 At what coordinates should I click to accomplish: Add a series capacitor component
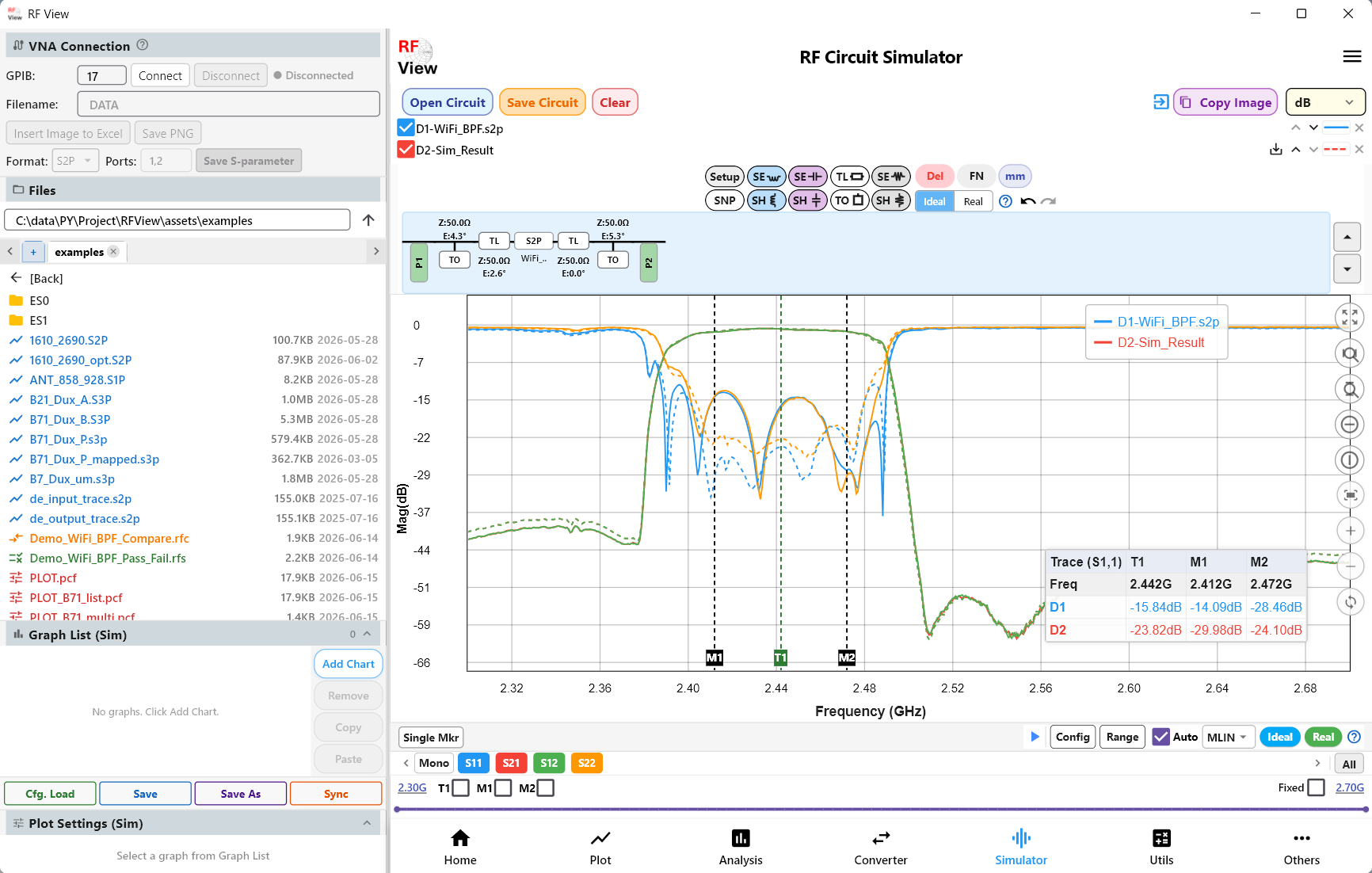click(807, 177)
